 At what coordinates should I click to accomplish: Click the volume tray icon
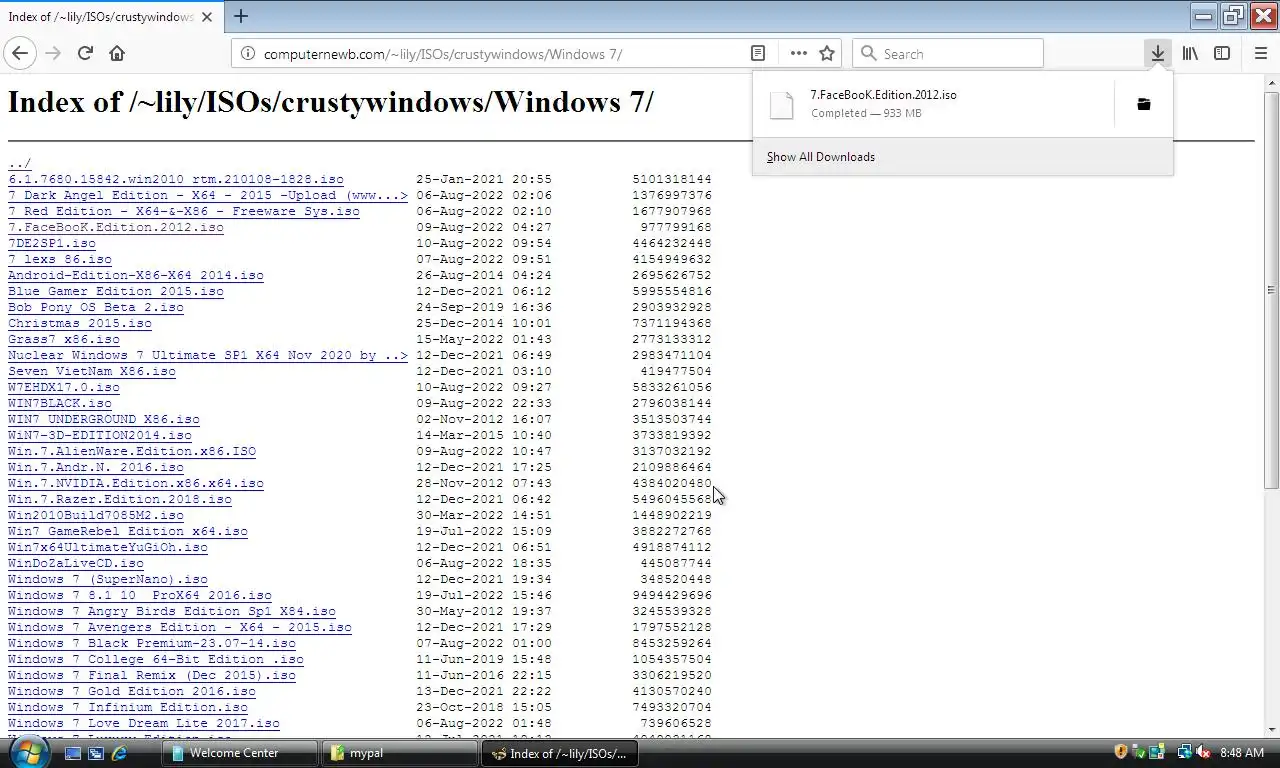[1203, 752]
